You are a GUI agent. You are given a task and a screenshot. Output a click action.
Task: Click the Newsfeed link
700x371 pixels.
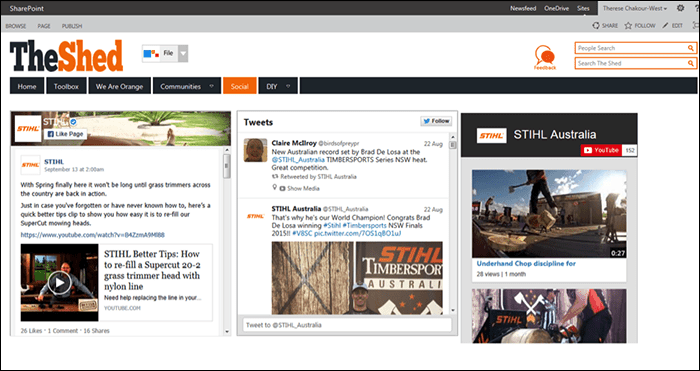pyautogui.click(x=523, y=8)
